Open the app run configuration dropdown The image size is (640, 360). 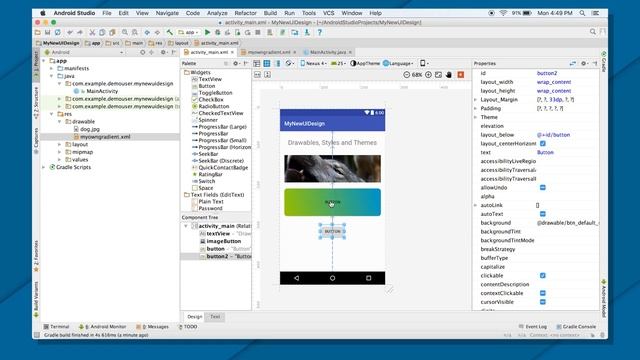tap(189, 32)
